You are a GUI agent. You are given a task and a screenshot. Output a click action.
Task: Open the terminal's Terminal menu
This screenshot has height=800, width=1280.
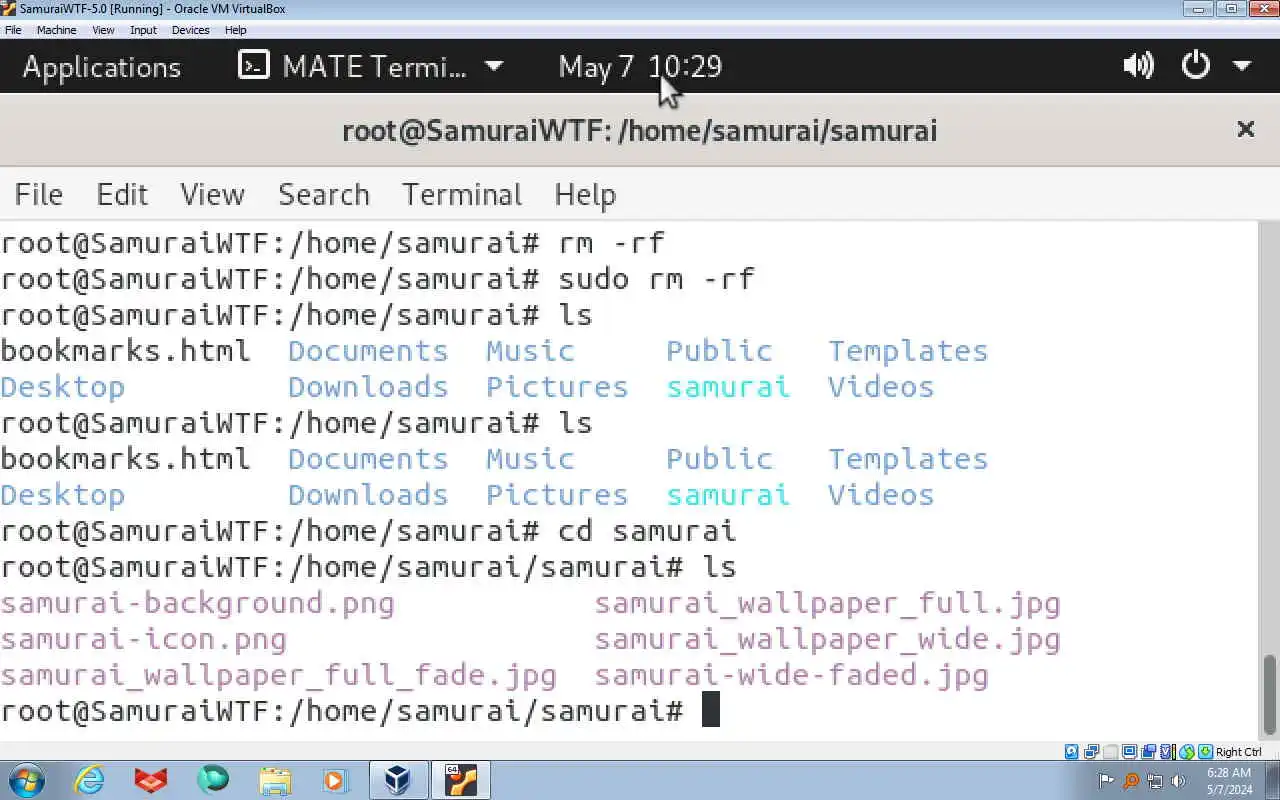click(x=462, y=194)
